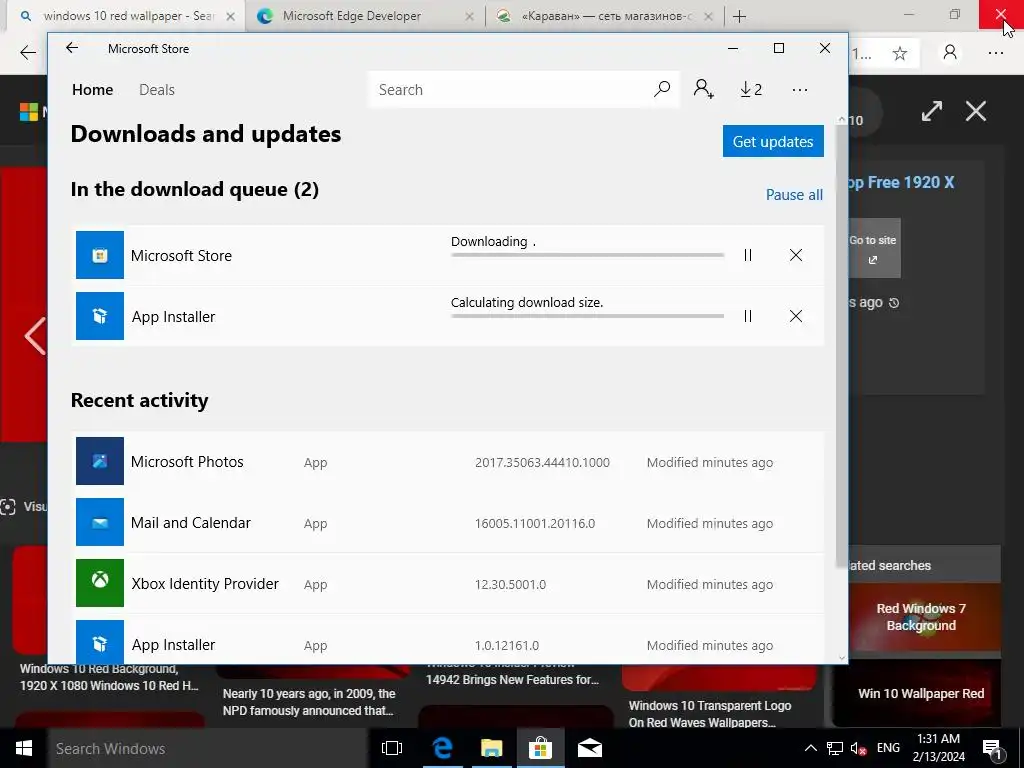Go to previous image with left arrow
This screenshot has height=768, width=1024.
click(x=34, y=336)
